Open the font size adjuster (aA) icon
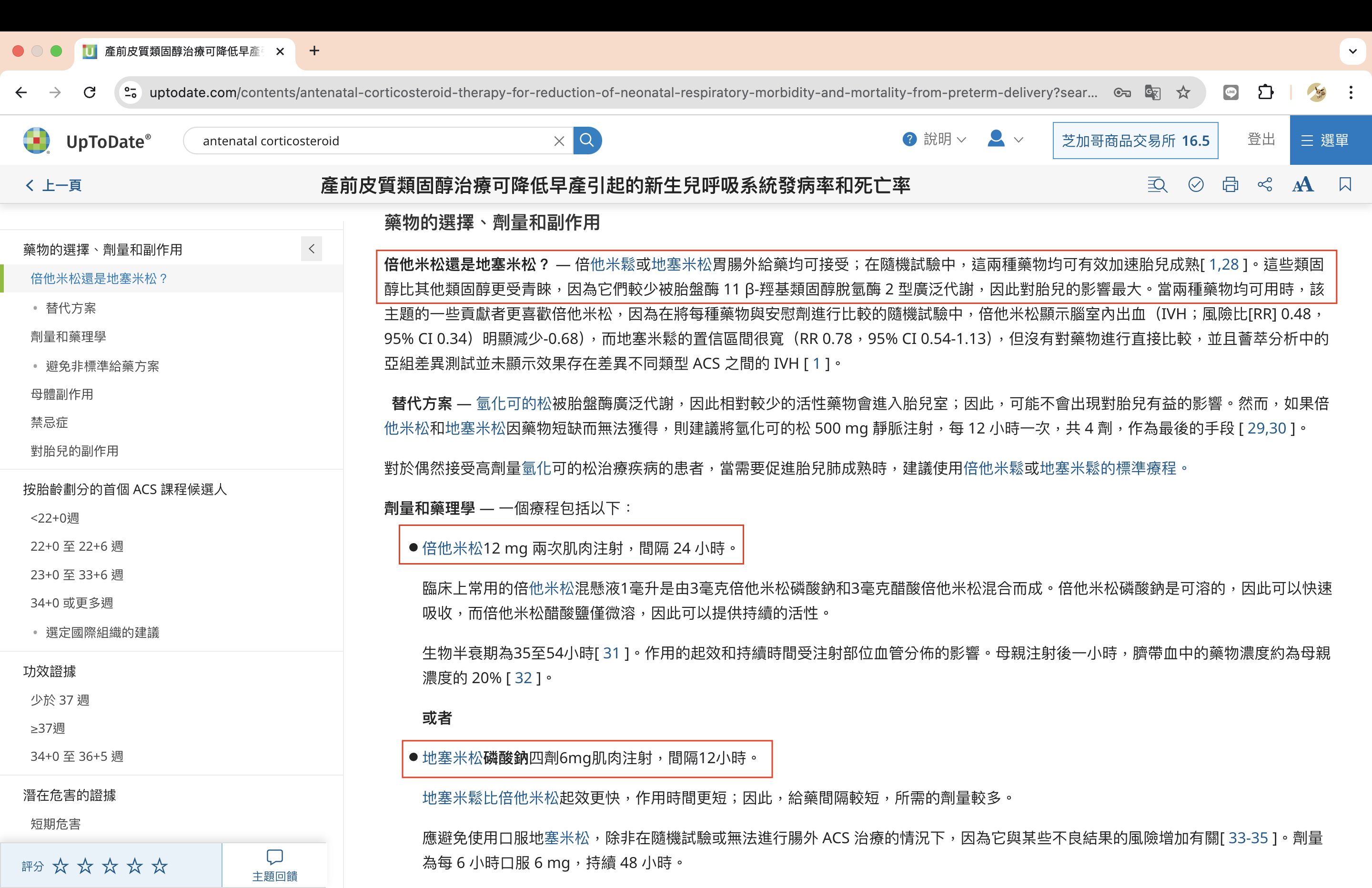Screen dimensions: 1372x888 click(x=1303, y=184)
